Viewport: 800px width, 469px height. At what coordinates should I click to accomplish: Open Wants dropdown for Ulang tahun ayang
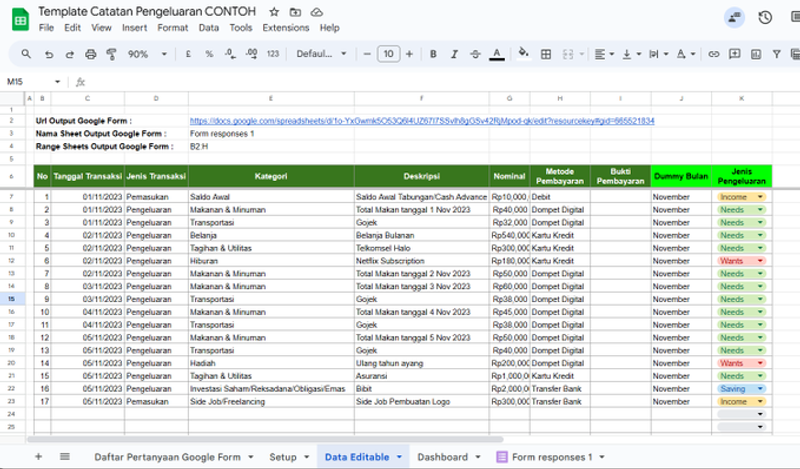point(760,363)
